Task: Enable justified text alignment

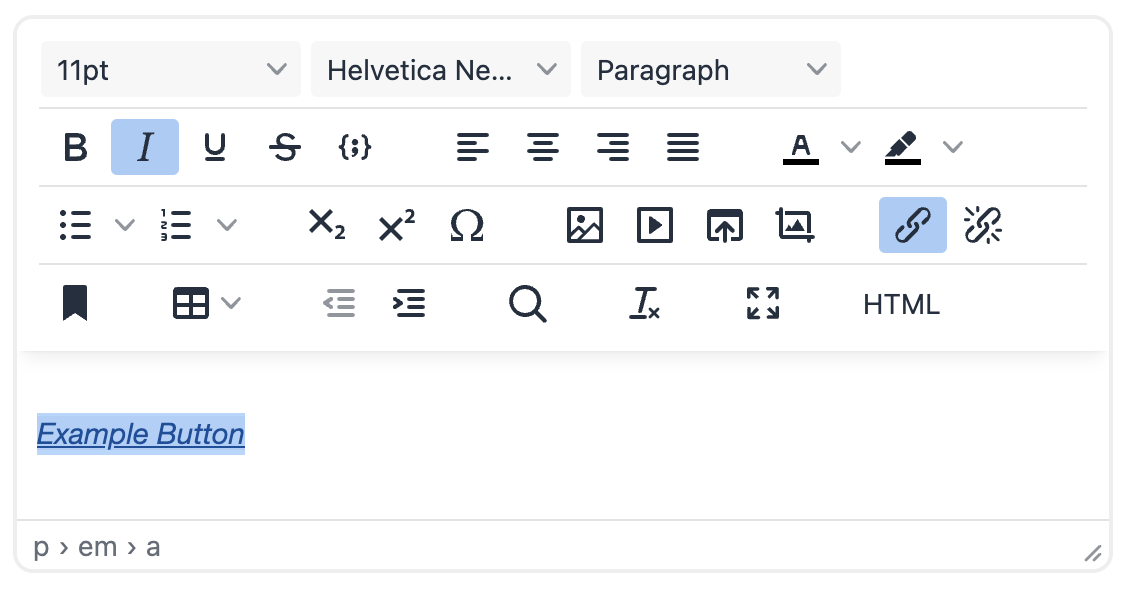Action: (x=683, y=147)
